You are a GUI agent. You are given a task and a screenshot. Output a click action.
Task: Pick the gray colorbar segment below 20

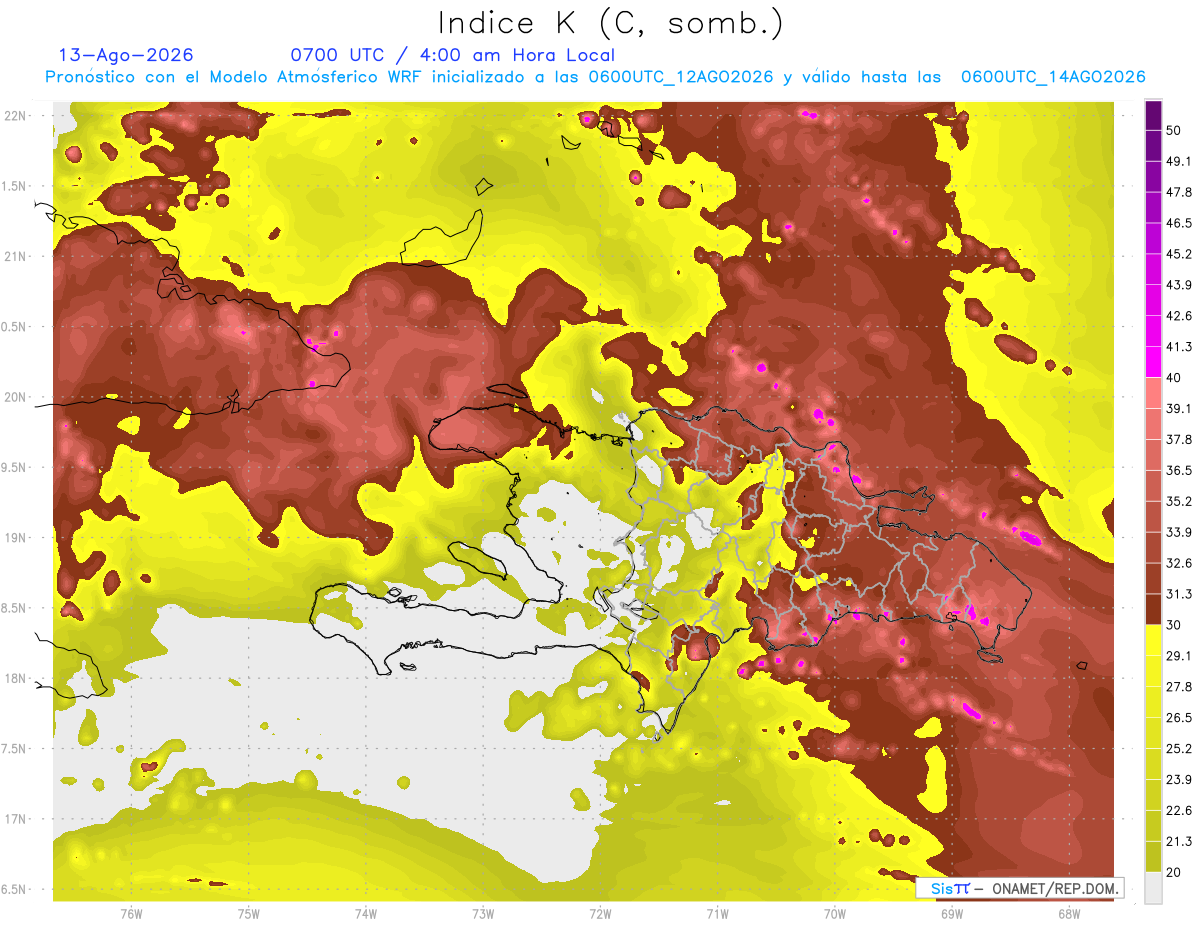(x=1153, y=887)
